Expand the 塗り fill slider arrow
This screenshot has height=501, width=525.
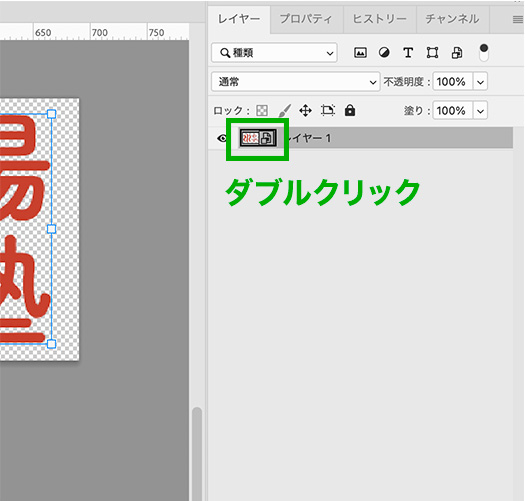click(x=480, y=111)
